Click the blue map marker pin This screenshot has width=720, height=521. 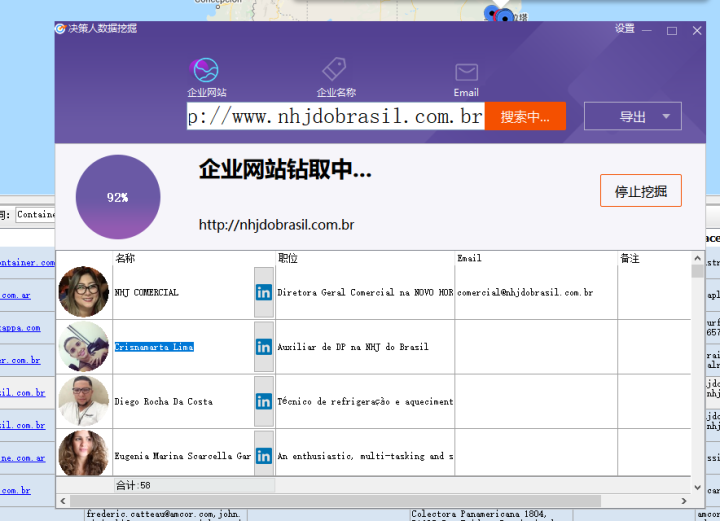click(x=505, y=17)
